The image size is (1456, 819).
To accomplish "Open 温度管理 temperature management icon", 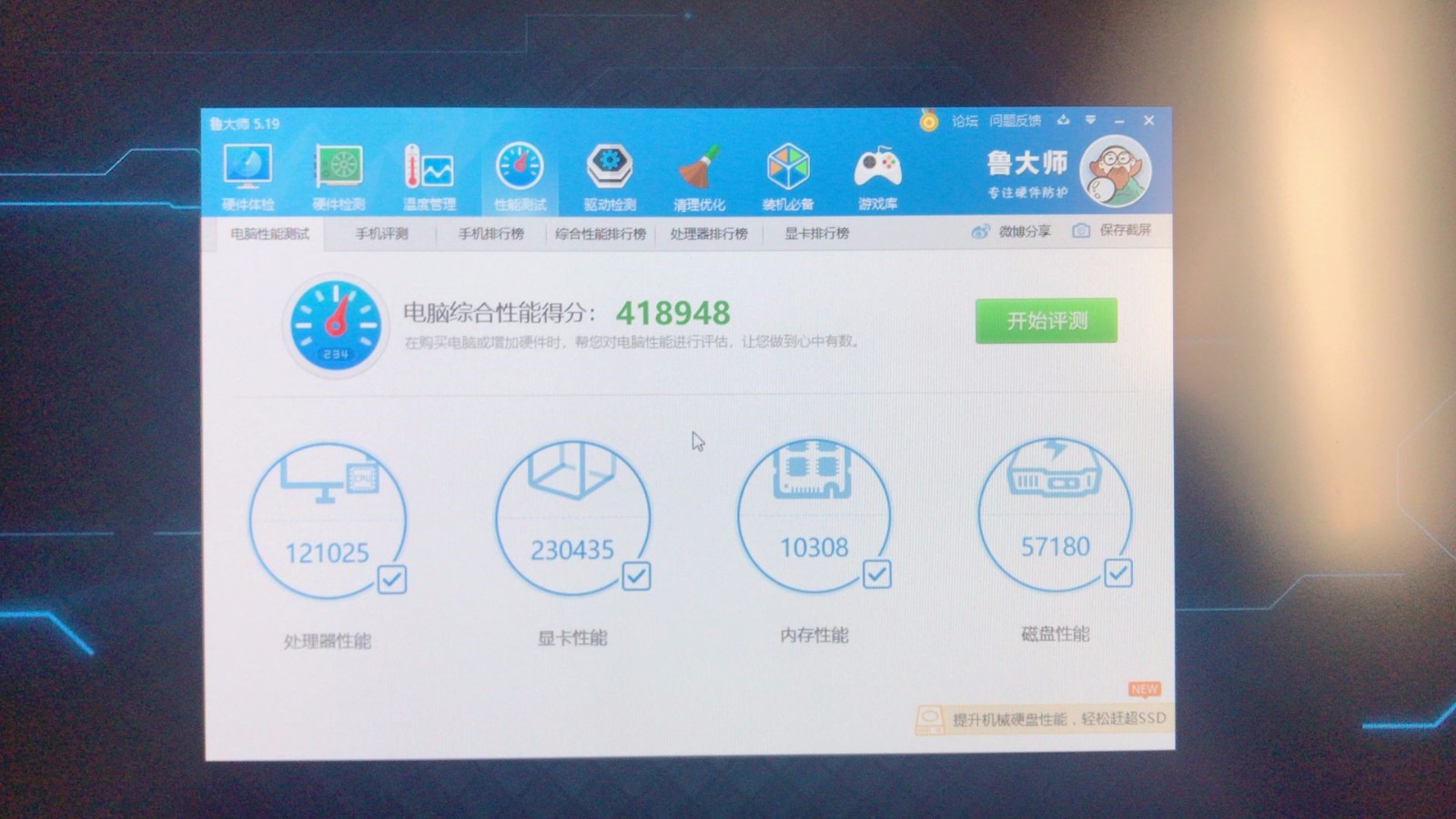I will [x=429, y=167].
